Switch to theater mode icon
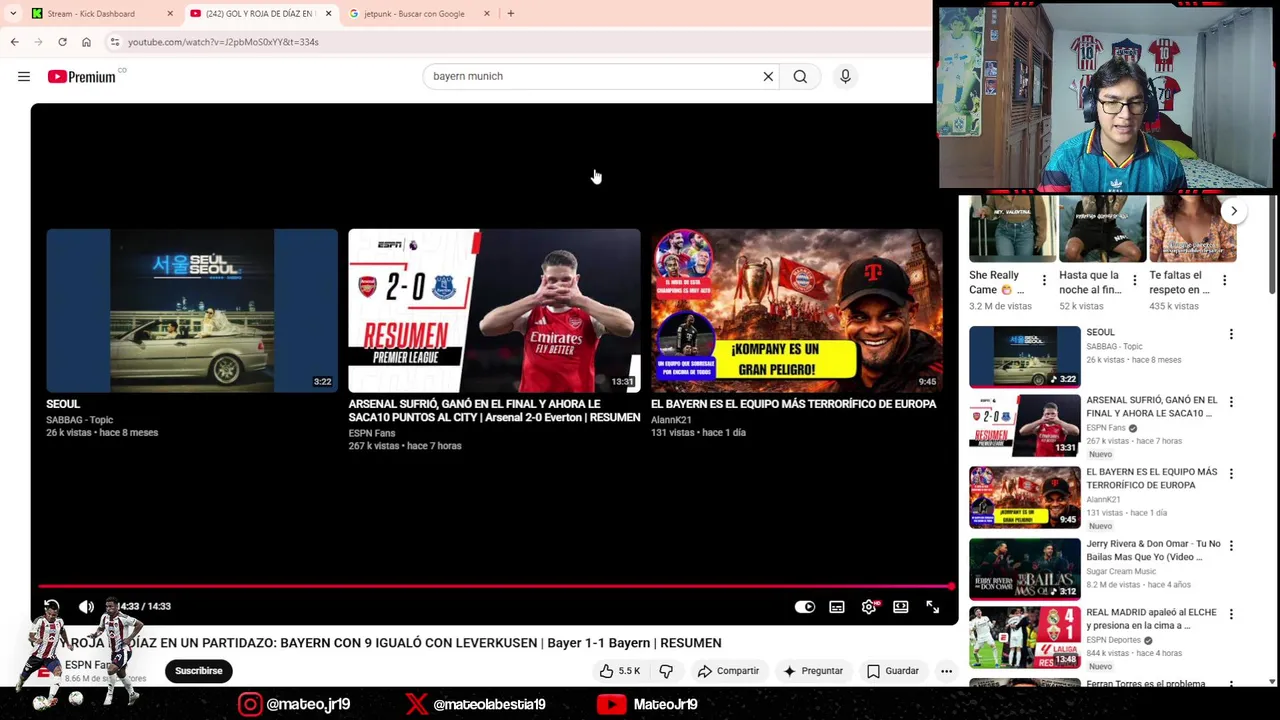 (901, 607)
